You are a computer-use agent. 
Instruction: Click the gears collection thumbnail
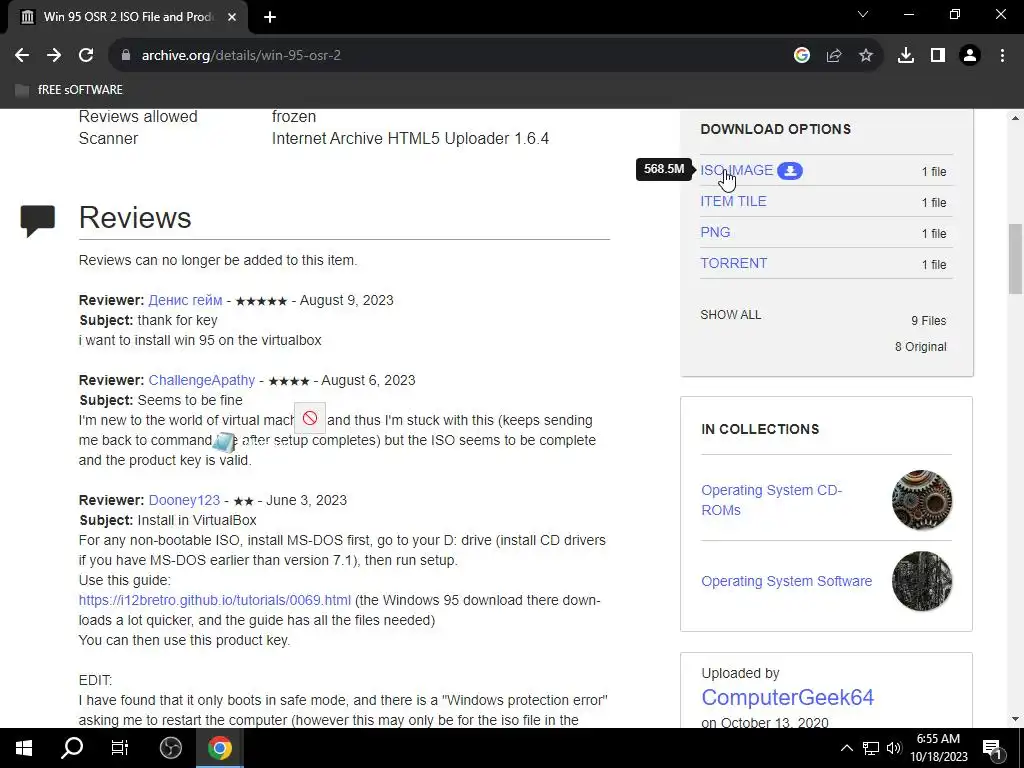921,500
